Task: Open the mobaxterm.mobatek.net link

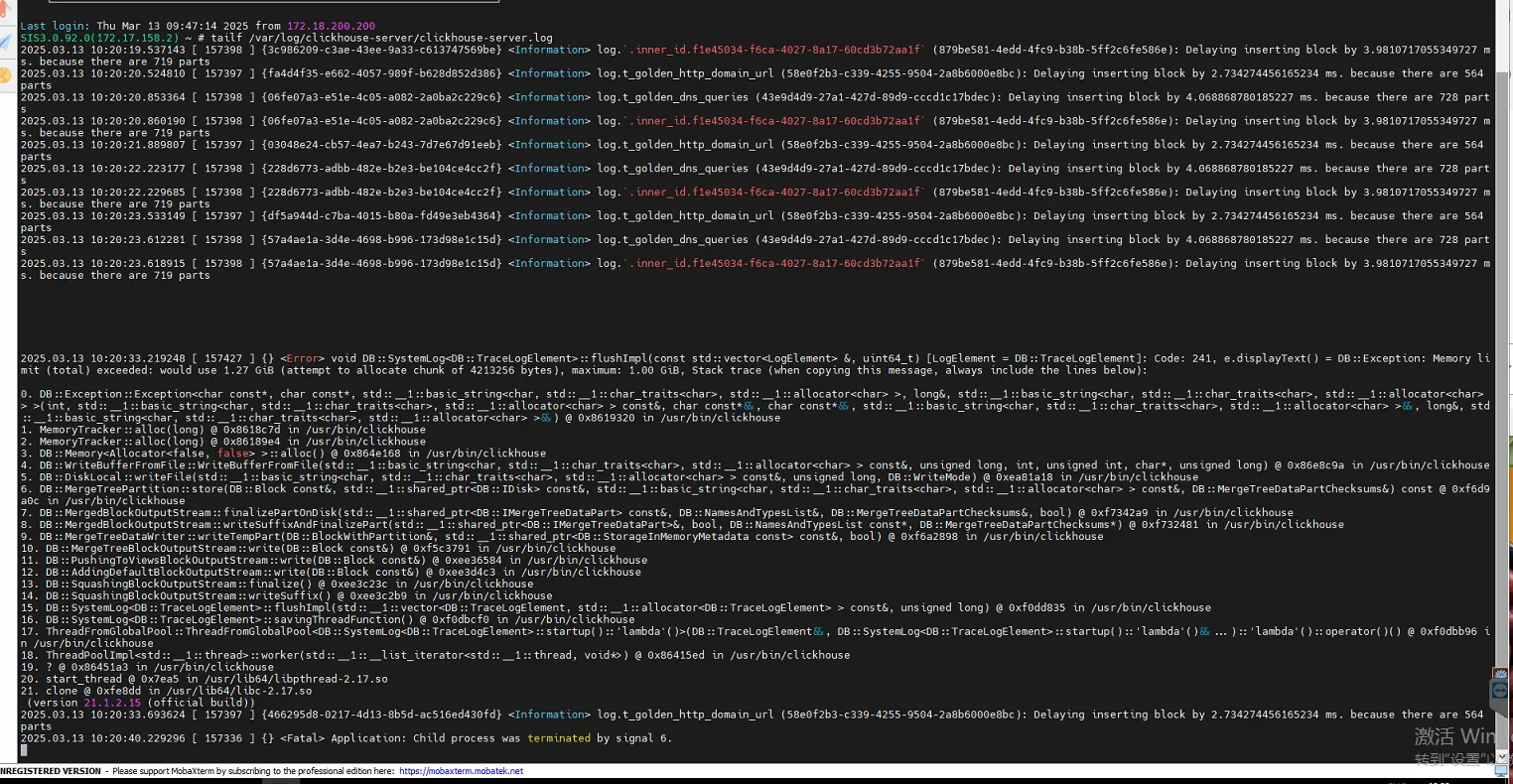Action: tap(461, 771)
